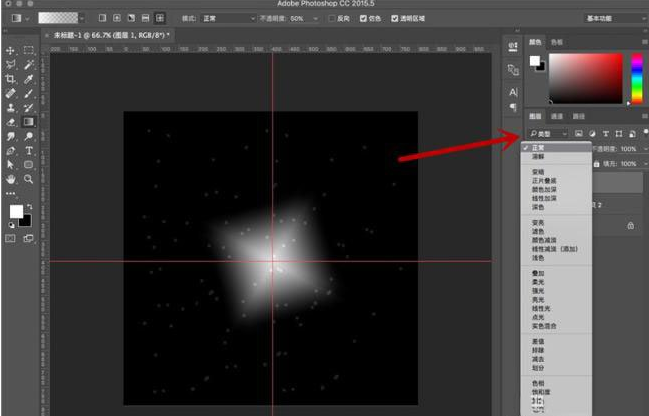Click the foreground color swatch in toolbar

pyautogui.click(x=16, y=212)
